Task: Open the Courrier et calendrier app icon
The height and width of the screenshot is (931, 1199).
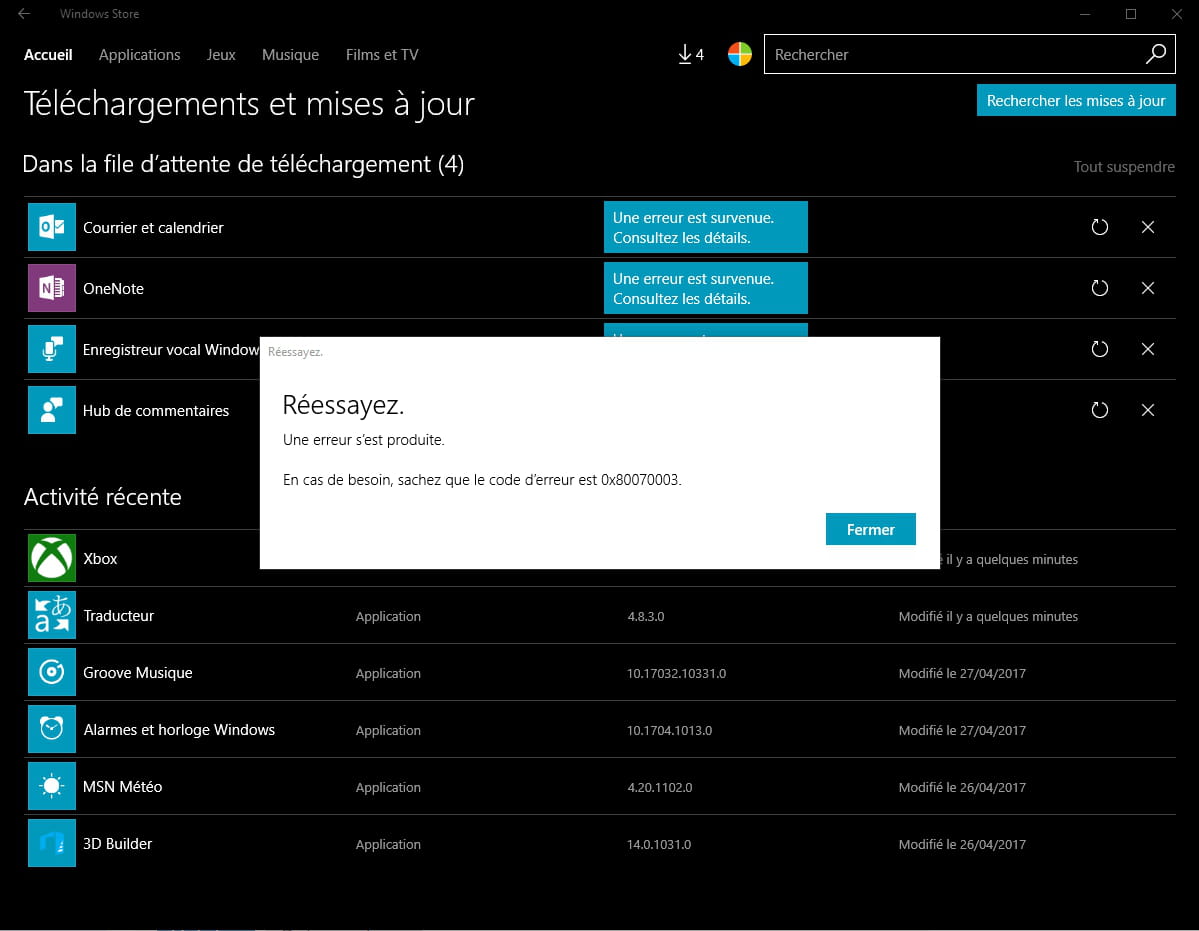Action: click(52, 227)
